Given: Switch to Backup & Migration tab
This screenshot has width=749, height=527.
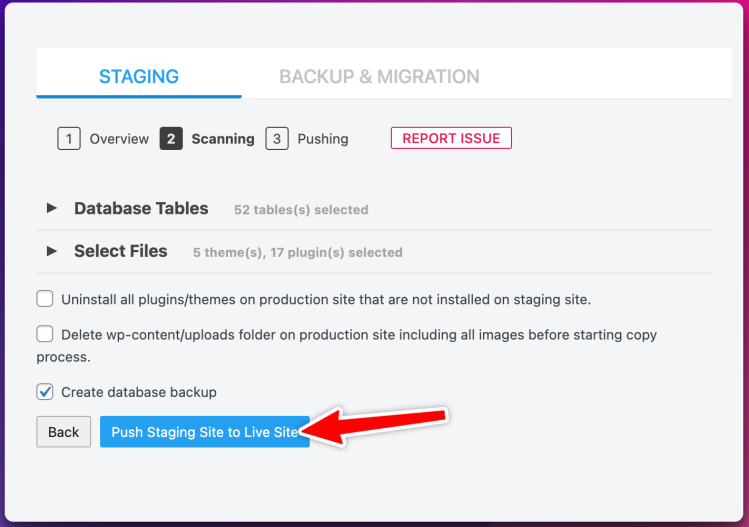Looking at the screenshot, I should [379, 76].
